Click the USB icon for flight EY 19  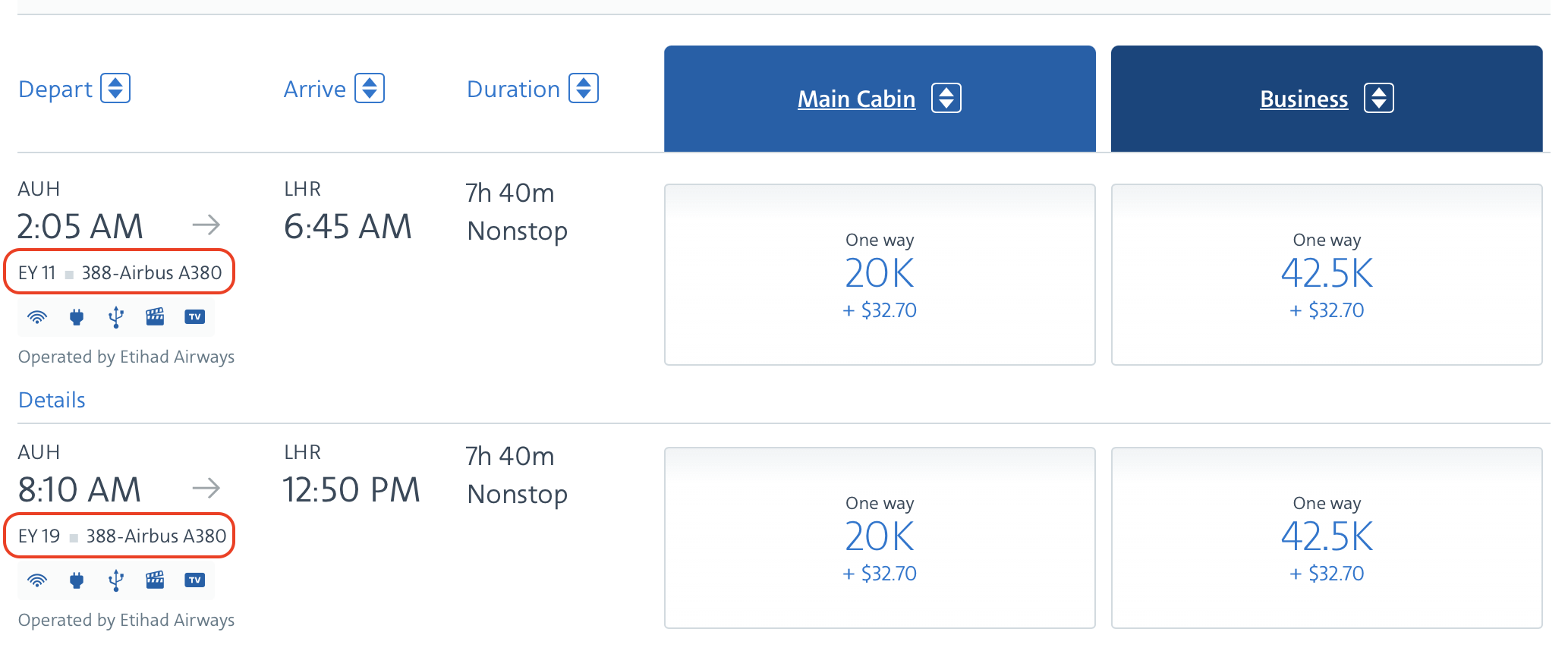pos(115,580)
